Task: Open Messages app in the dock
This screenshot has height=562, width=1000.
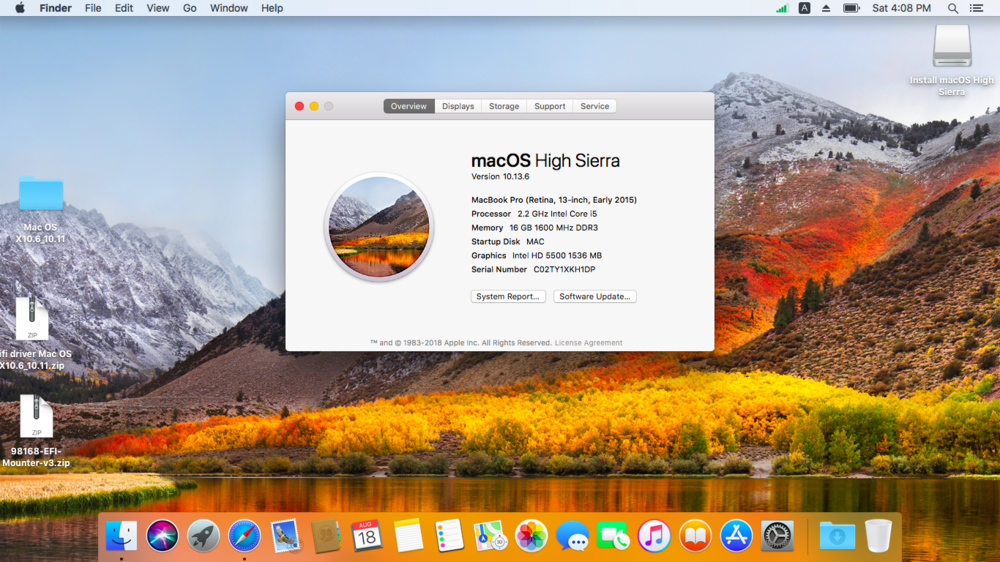Action: pos(572,536)
